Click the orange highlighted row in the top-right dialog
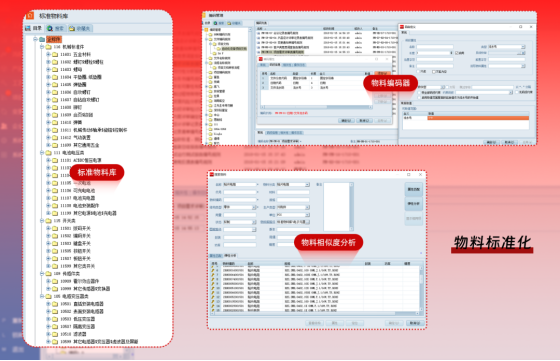Image resolution: width=560 pixels, height=361 pixels. 478,117
